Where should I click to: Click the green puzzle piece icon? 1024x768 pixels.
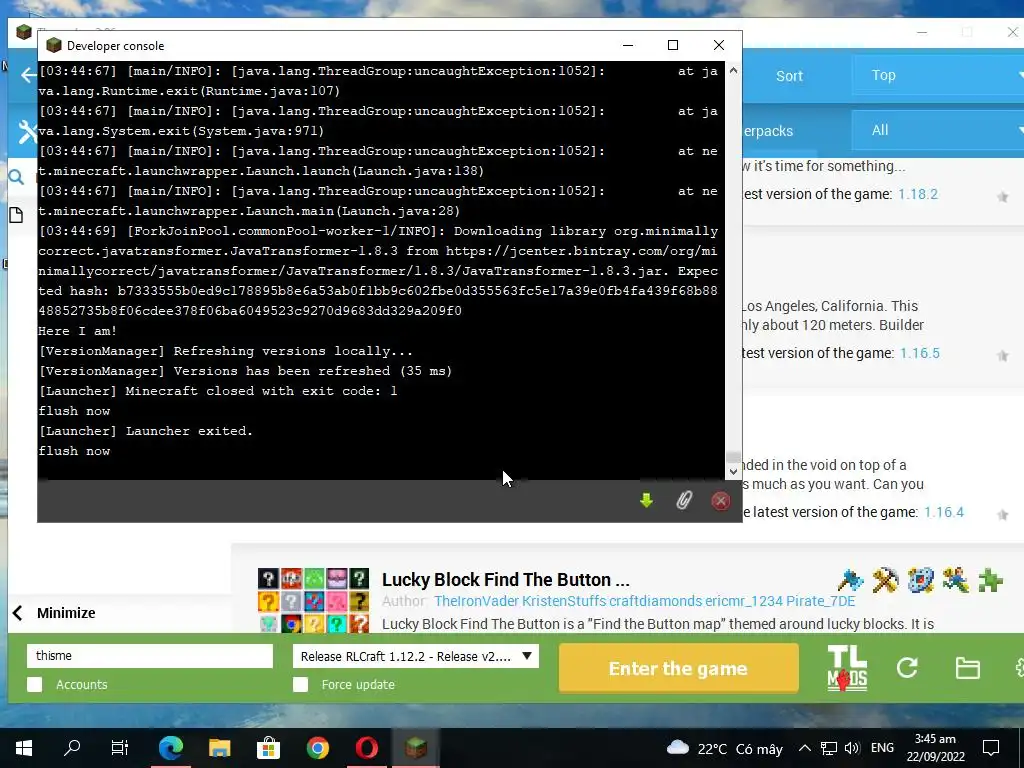[991, 580]
